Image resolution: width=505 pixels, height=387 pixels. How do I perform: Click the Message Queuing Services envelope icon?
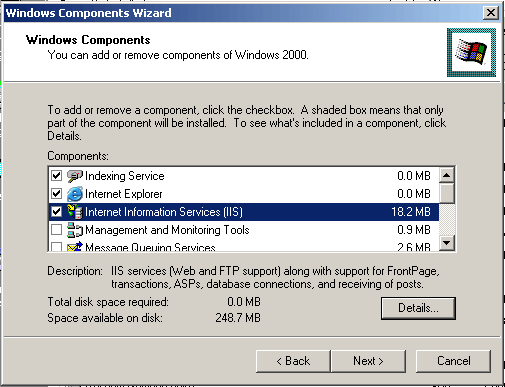pyautogui.click(x=75, y=247)
